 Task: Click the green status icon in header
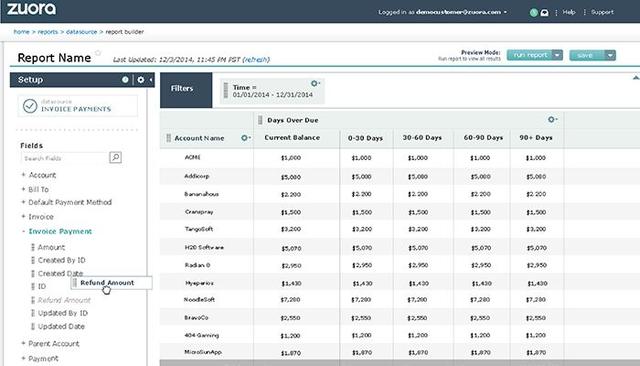pos(533,13)
